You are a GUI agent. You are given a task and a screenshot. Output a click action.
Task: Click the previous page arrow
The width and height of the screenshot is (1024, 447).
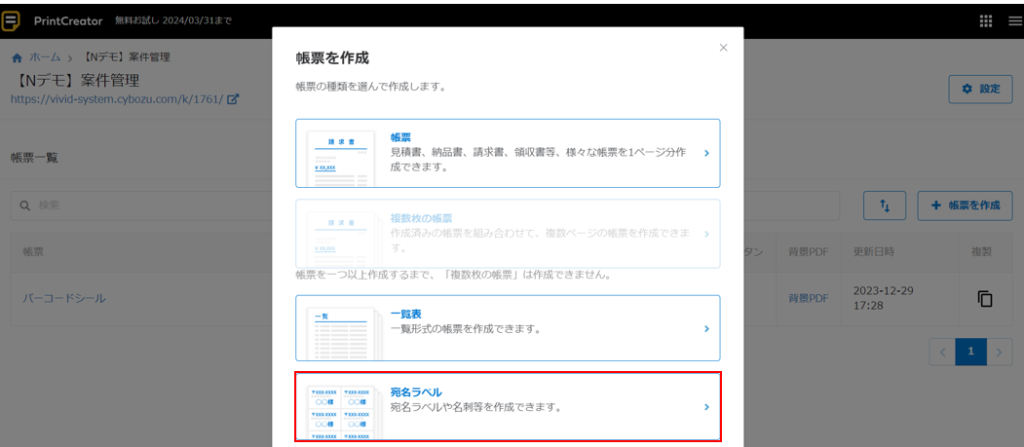[942, 352]
